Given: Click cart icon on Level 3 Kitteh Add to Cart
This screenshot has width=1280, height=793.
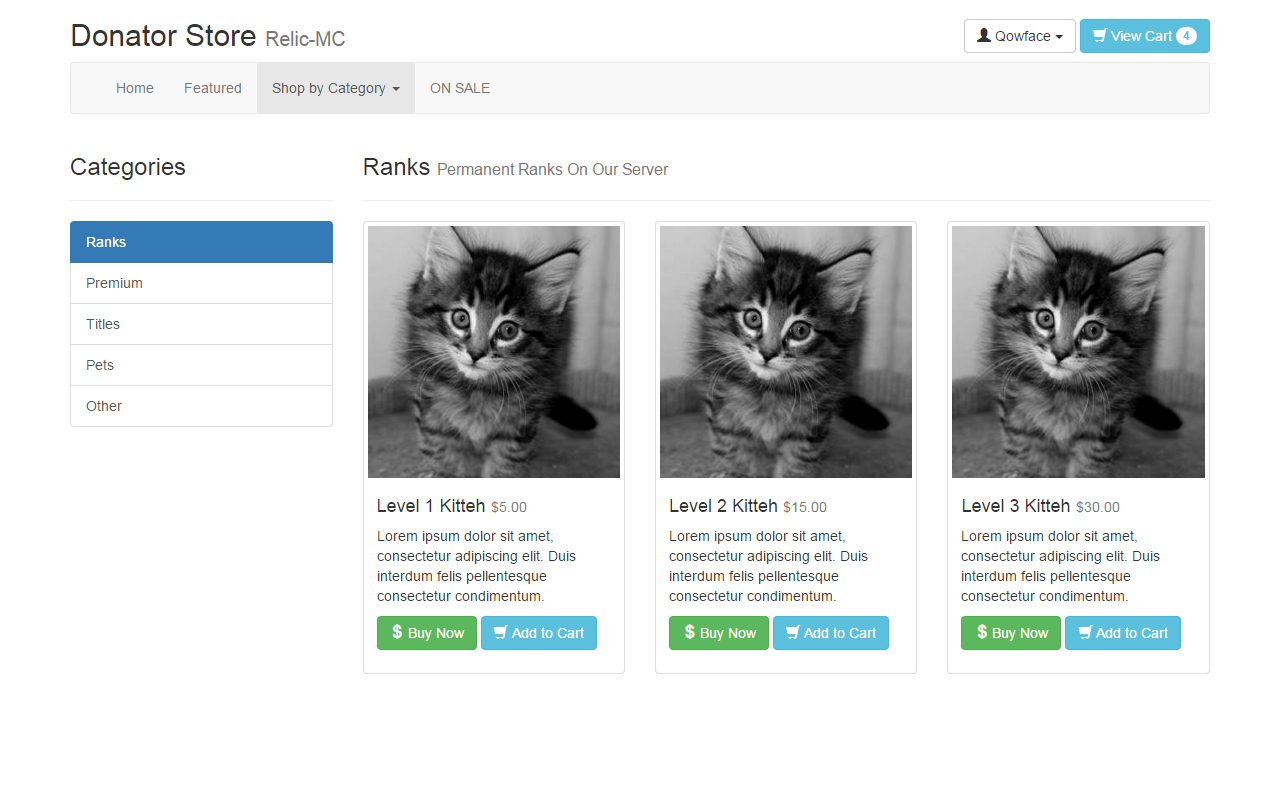Looking at the screenshot, I should [x=1085, y=633].
